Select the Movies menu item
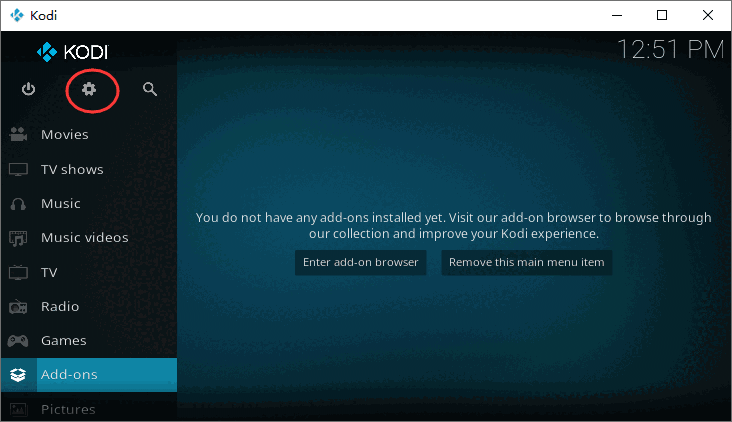Image resolution: width=732 pixels, height=422 pixels. tap(89, 134)
